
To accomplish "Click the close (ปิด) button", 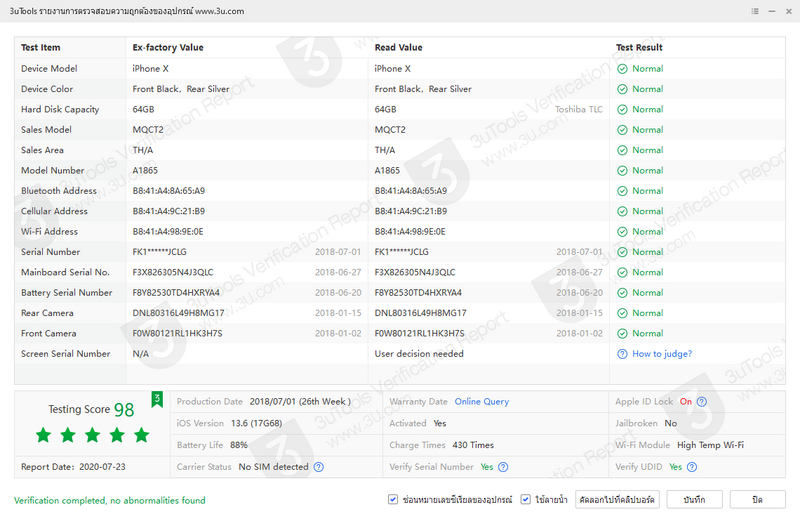I will pyautogui.click(x=758, y=499).
